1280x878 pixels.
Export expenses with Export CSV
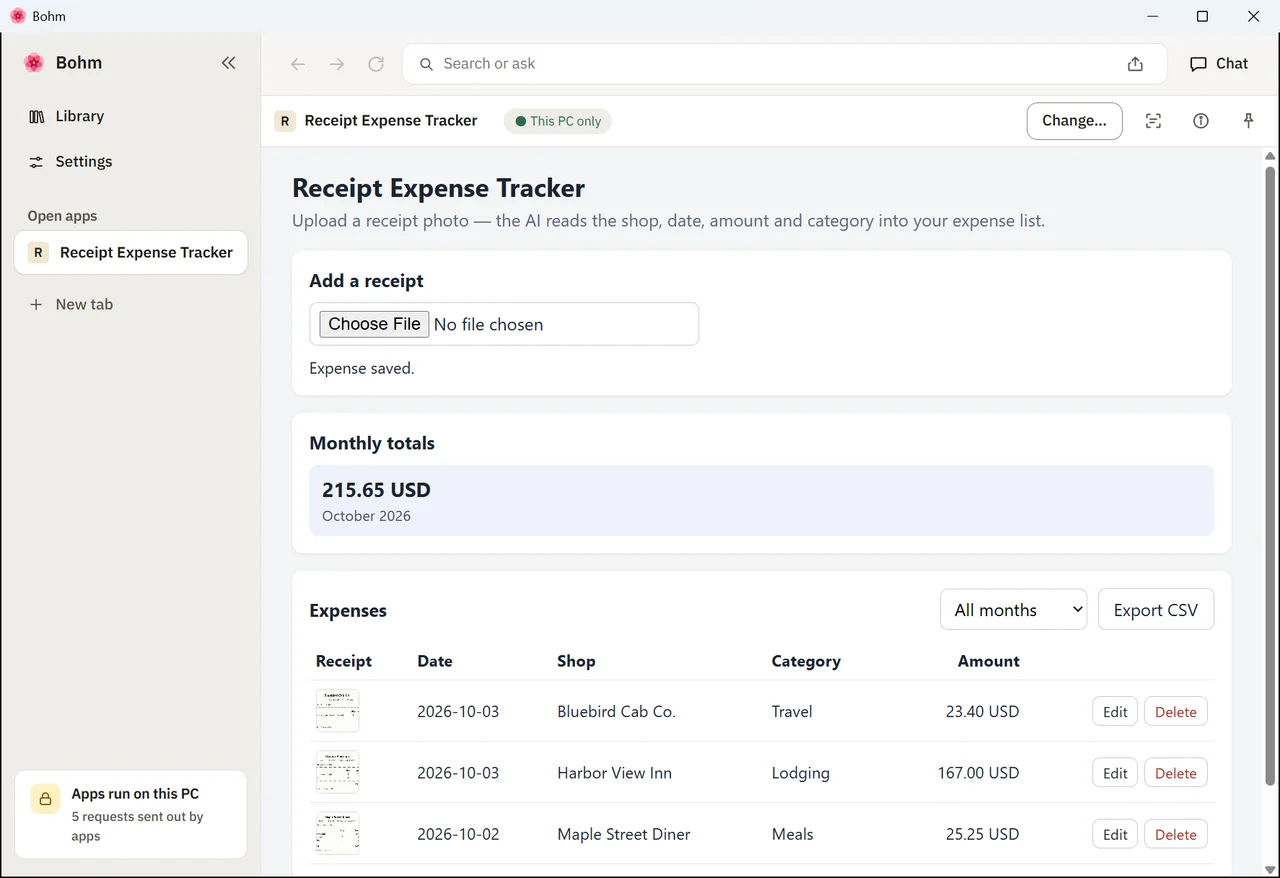(1156, 610)
